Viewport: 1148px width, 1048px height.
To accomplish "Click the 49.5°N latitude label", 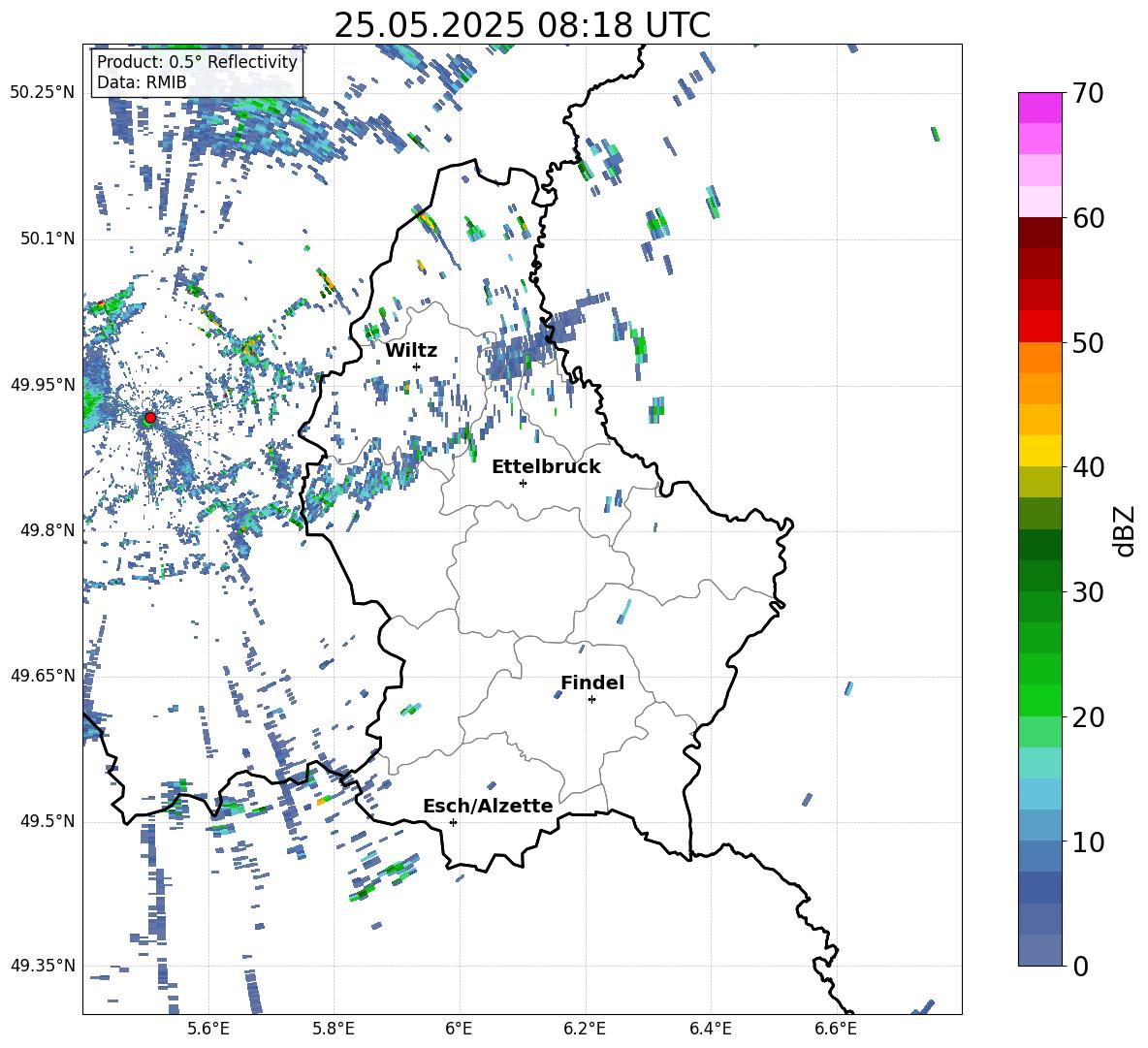I will [48, 821].
